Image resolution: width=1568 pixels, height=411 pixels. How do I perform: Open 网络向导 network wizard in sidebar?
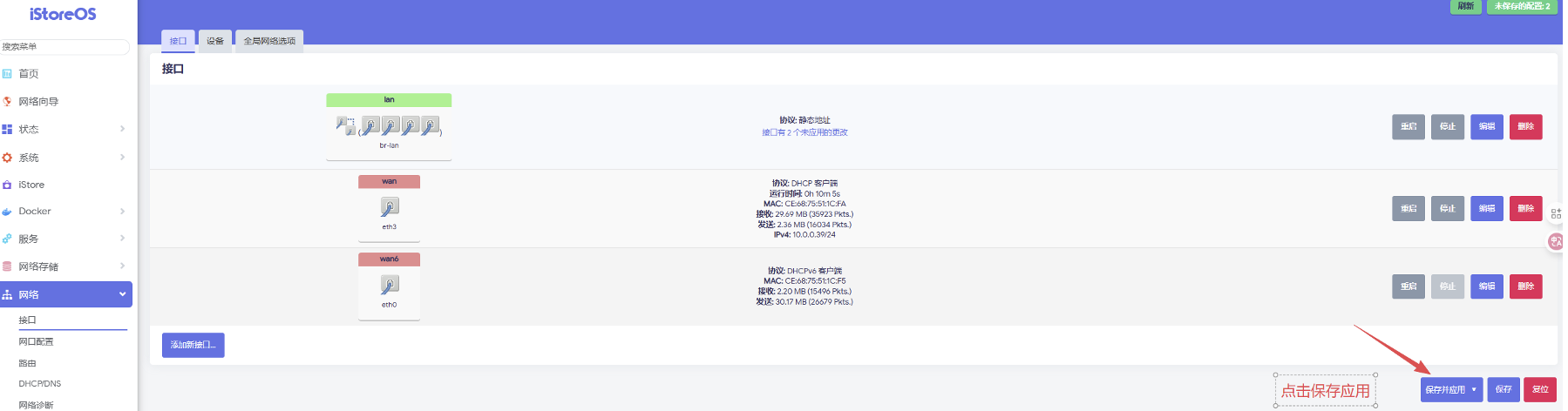click(x=38, y=102)
